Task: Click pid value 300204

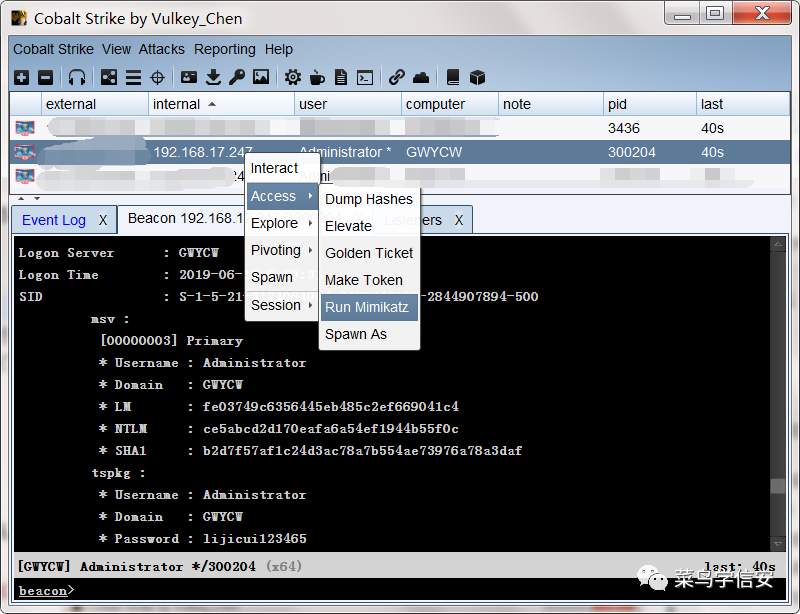Action: 632,152
